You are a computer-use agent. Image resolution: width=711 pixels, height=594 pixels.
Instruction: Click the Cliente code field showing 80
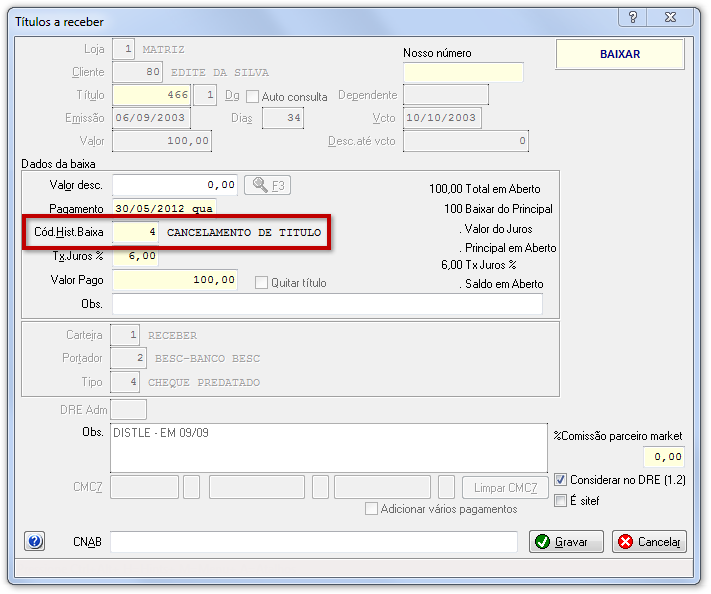[137, 72]
